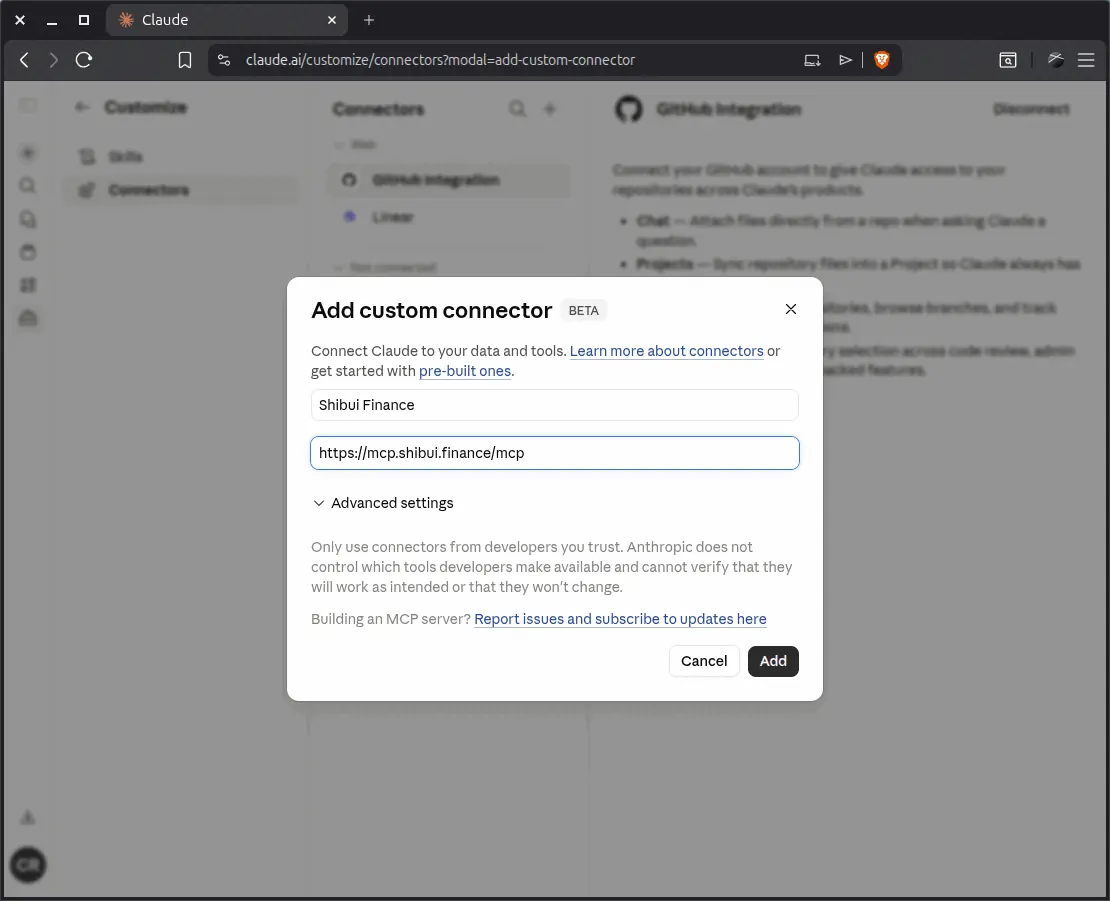
Task: Search connectors with magnifier icon
Action: [517, 108]
